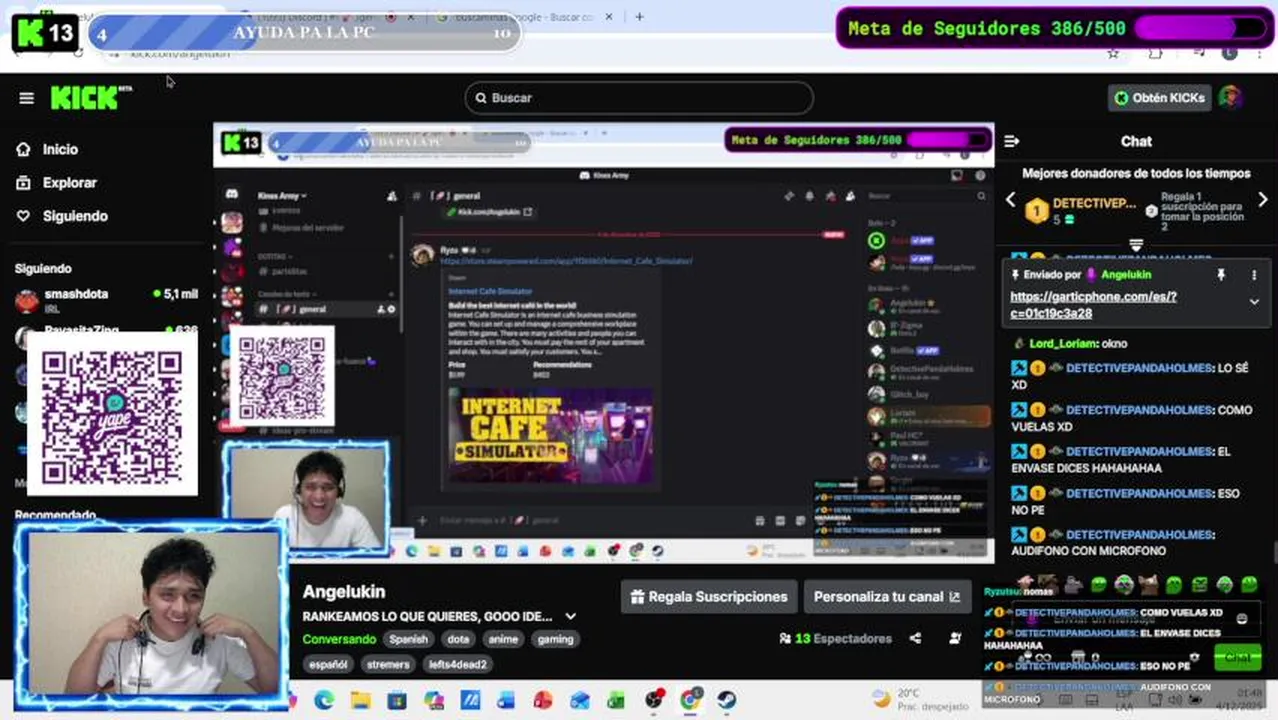Select the Spanish tag

point(408,639)
